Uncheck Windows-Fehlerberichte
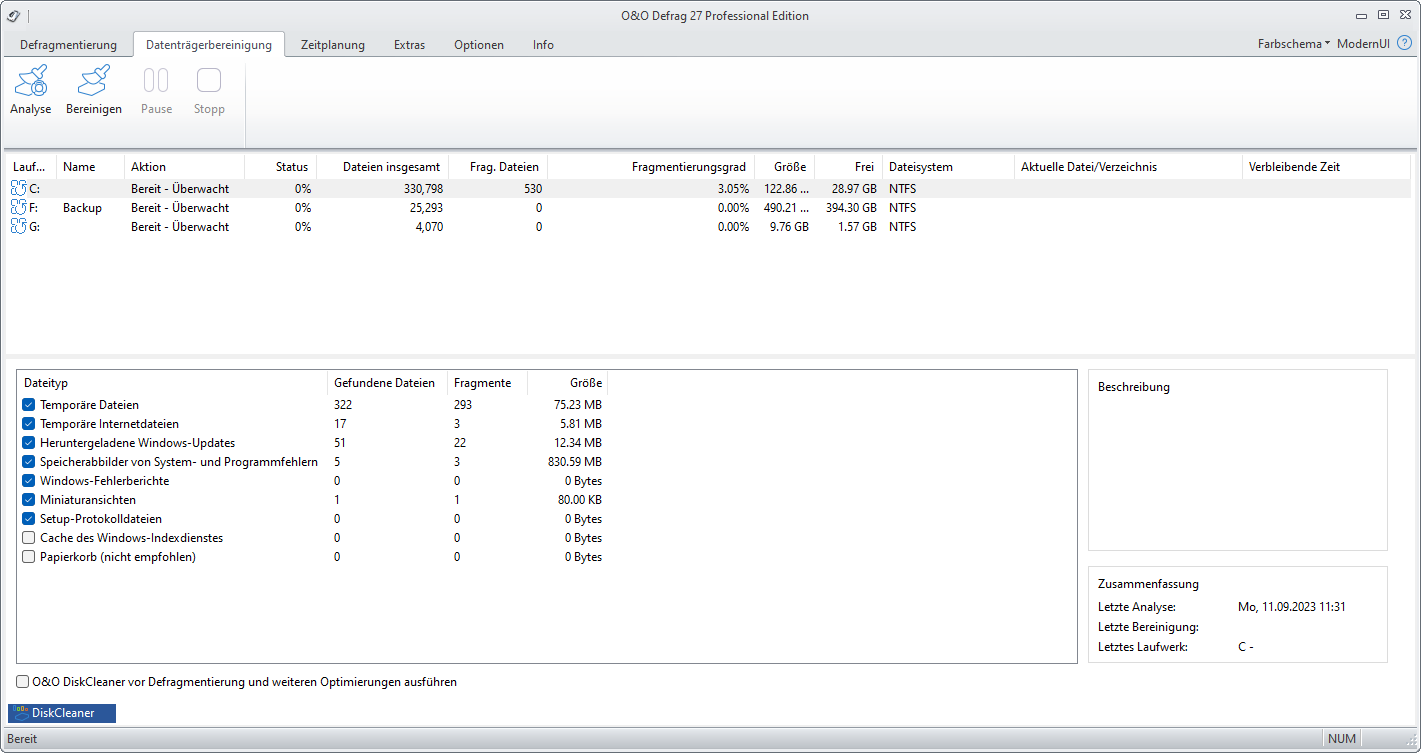 [x=29, y=481]
